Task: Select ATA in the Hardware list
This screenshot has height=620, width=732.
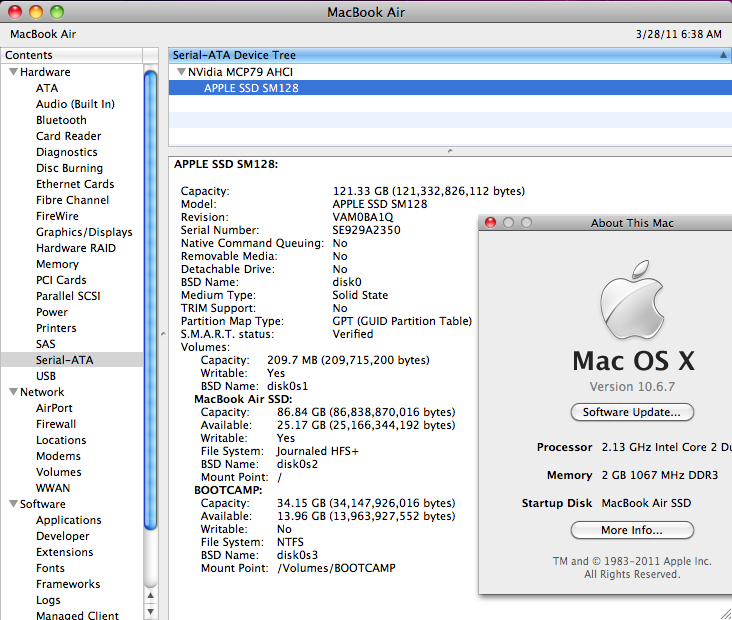Action: (47, 88)
